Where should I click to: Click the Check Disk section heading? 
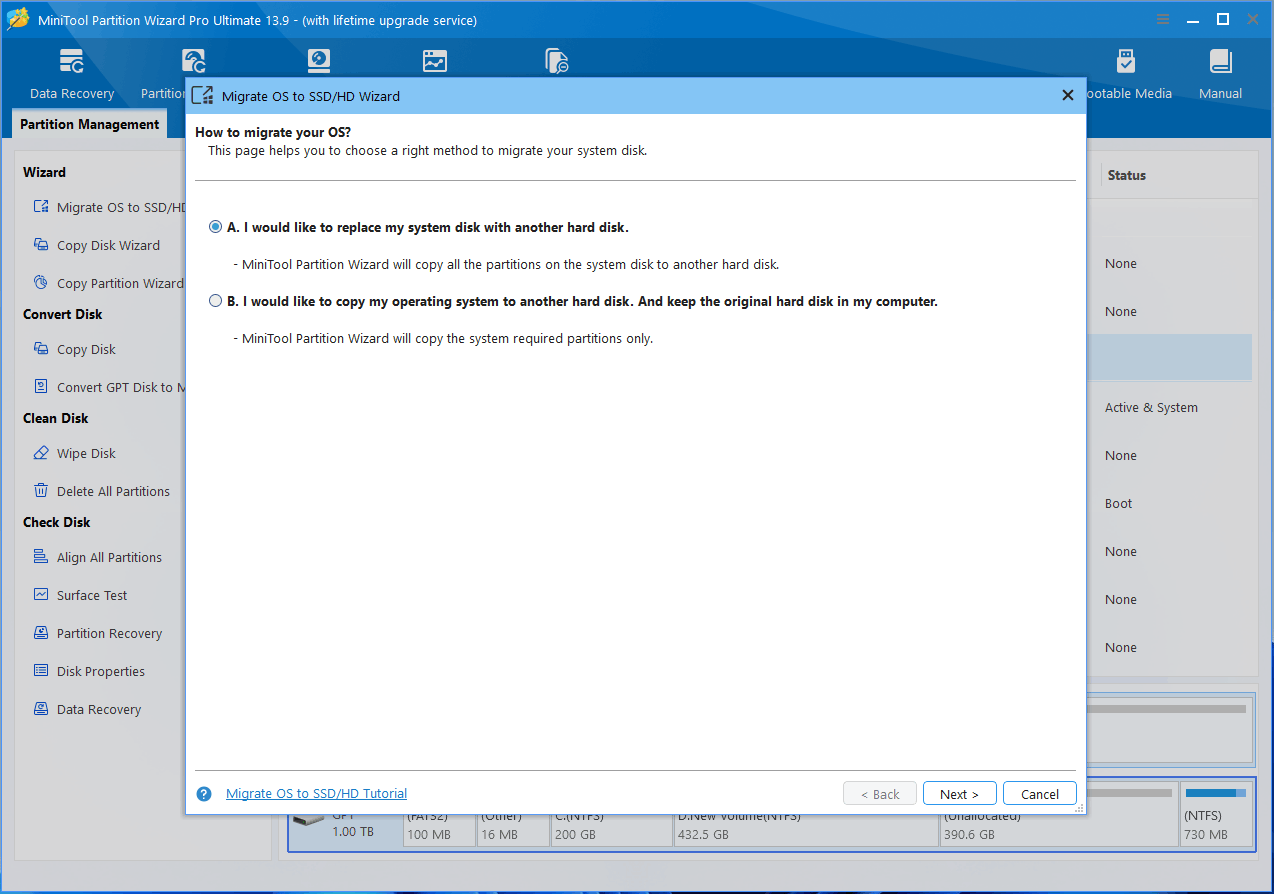tap(57, 522)
